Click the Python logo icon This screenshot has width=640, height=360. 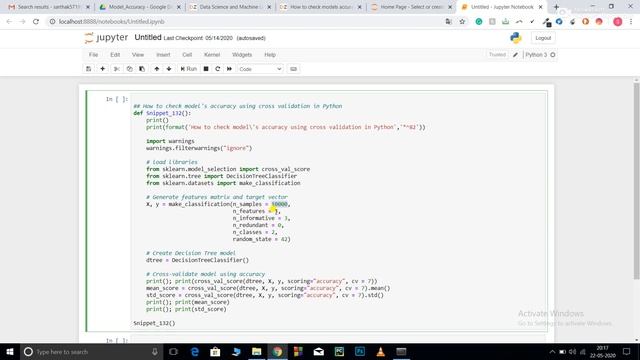point(516,38)
